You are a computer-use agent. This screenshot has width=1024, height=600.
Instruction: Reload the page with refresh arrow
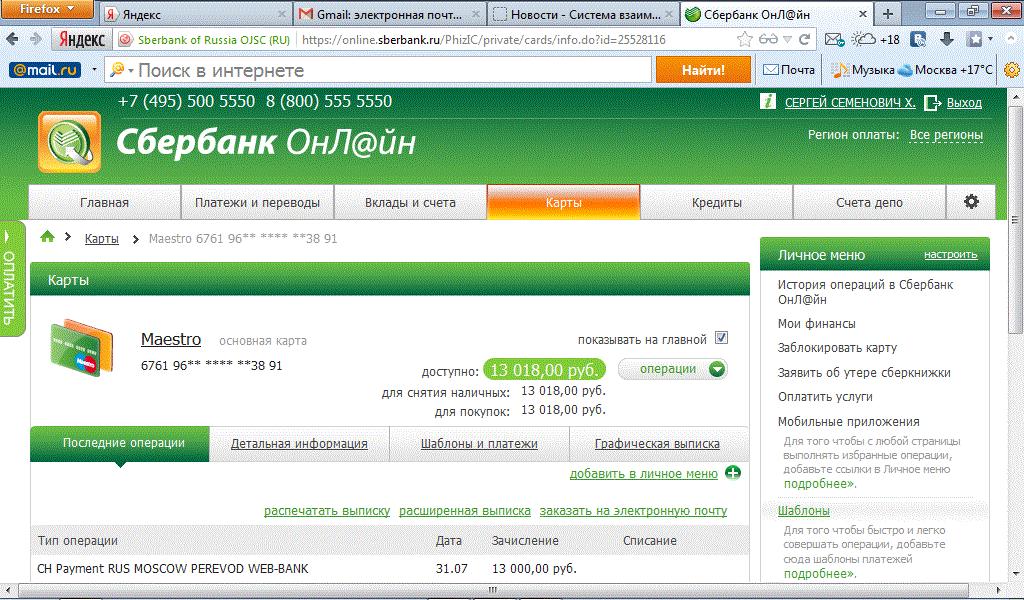coord(805,39)
